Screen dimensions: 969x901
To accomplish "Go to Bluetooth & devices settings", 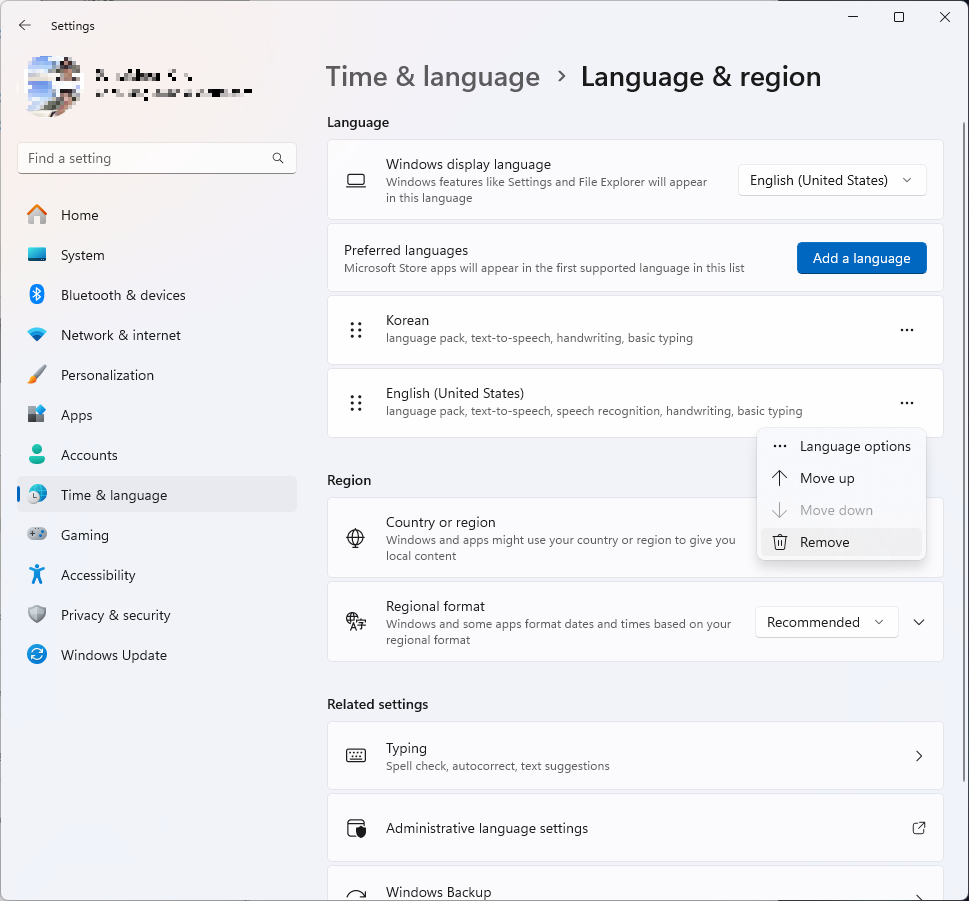I will (x=157, y=295).
